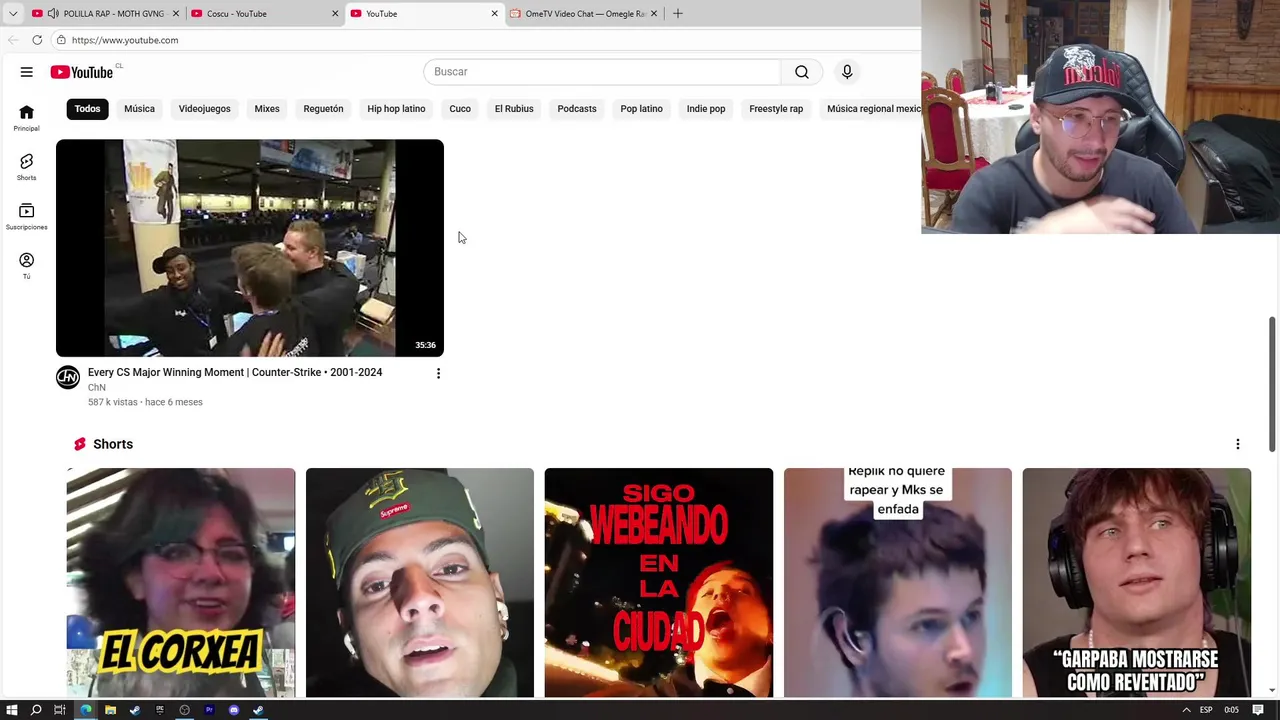Open the Shorts shelf three-dot menu
Screen dimensions: 1280x720
tap(1238, 444)
